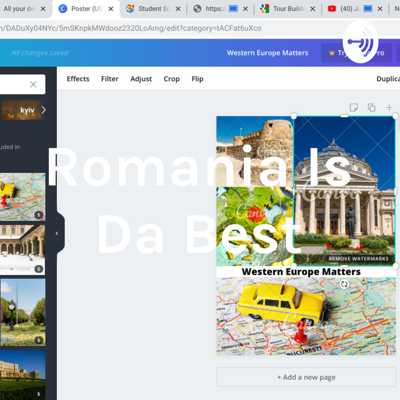Select the yellow taxi map thumbnail in sidebar
400x400 pixels.
23,196
